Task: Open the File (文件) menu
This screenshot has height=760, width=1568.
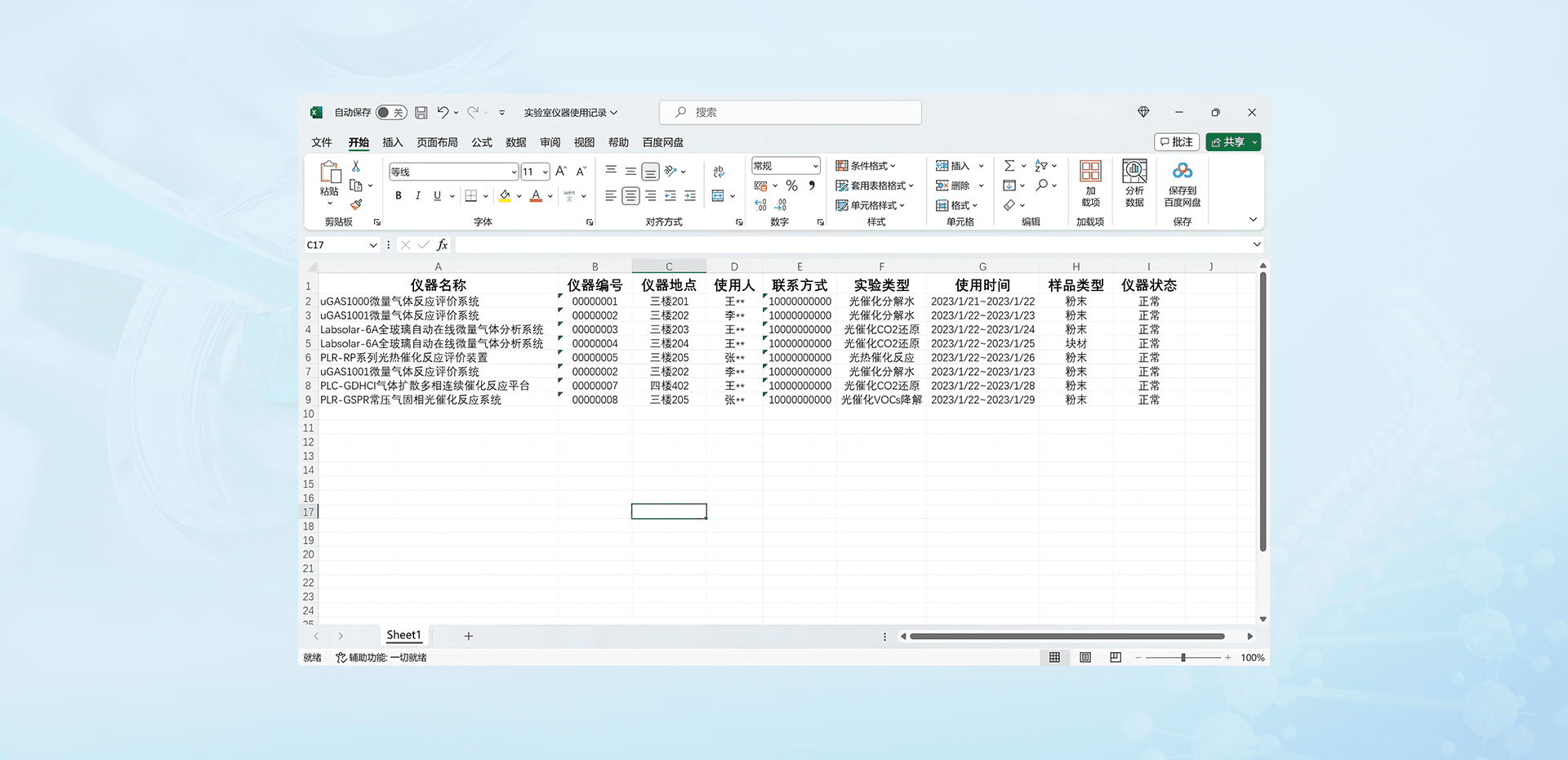Action: (322, 142)
